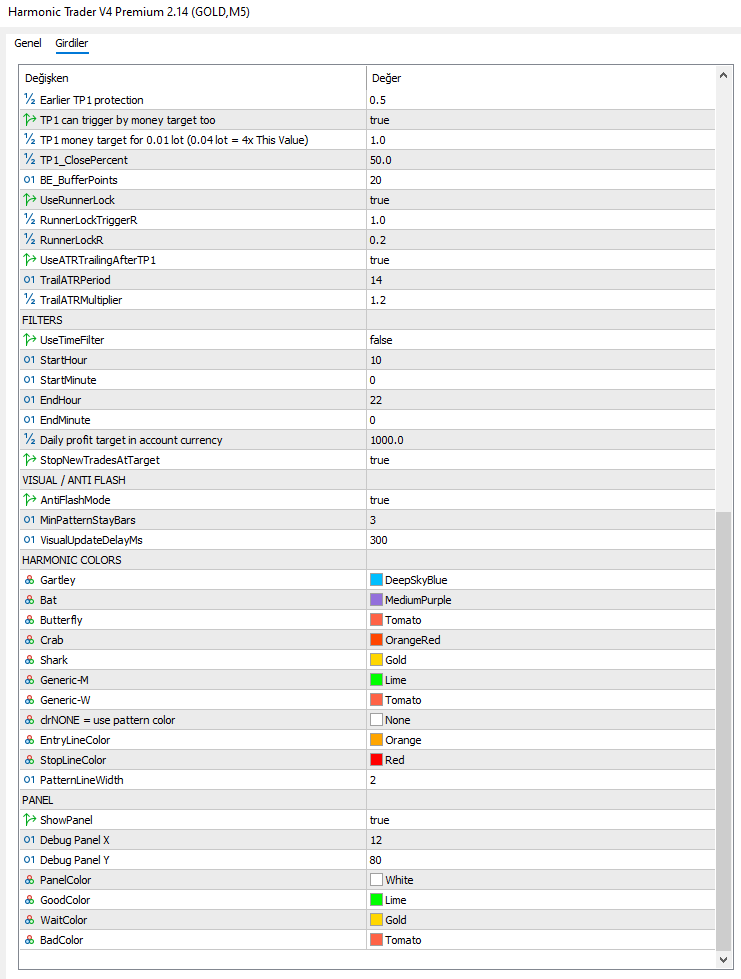Click the StopLineColor Red swatch

[x=376, y=760]
